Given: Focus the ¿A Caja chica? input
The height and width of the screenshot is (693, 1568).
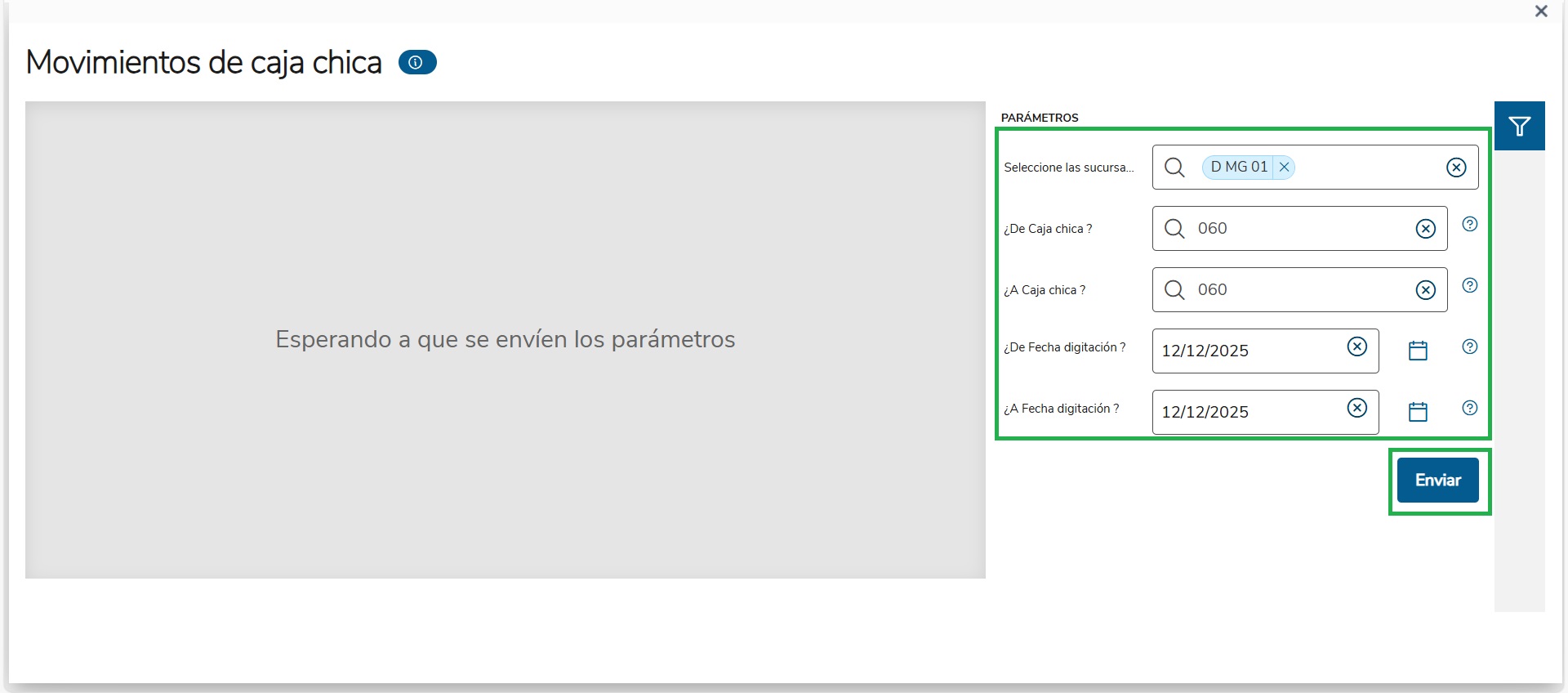Looking at the screenshot, I should click(x=1300, y=290).
